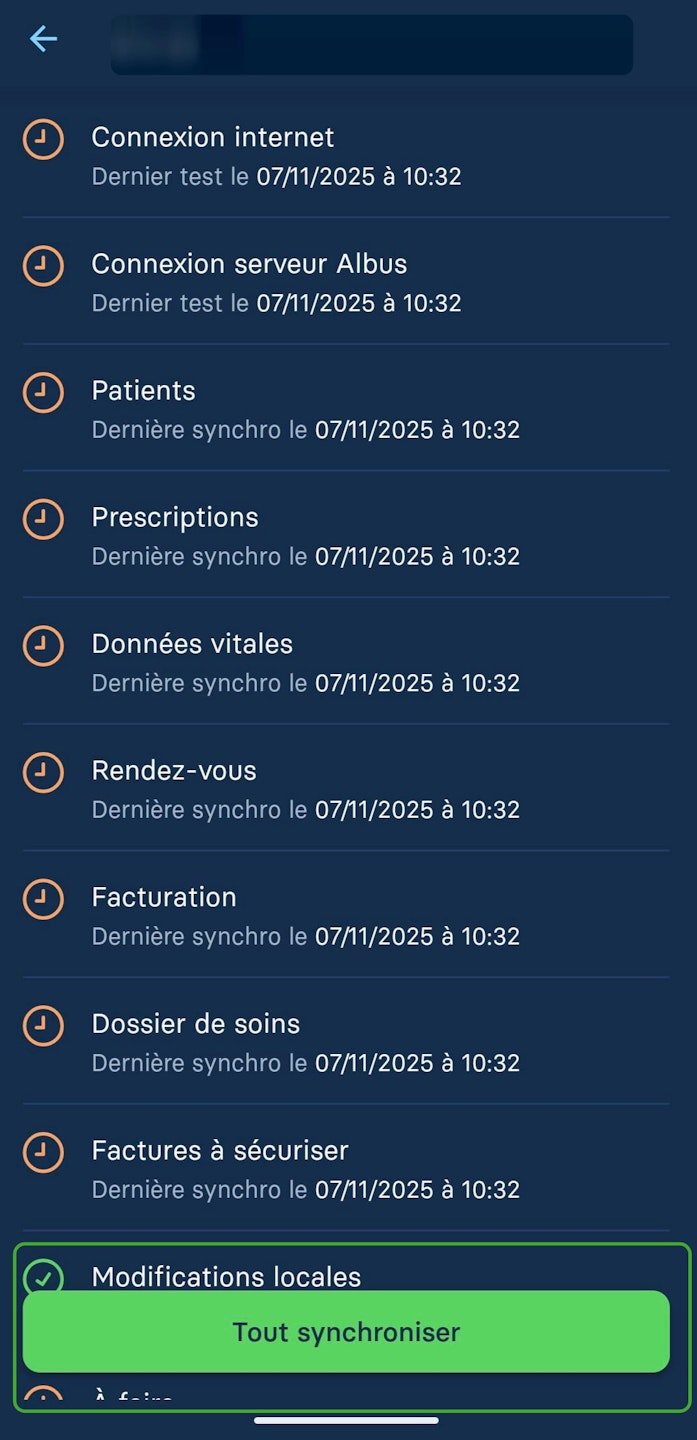Select the Connexion internet row label
The image size is (697, 1440).
coord(213,137)
